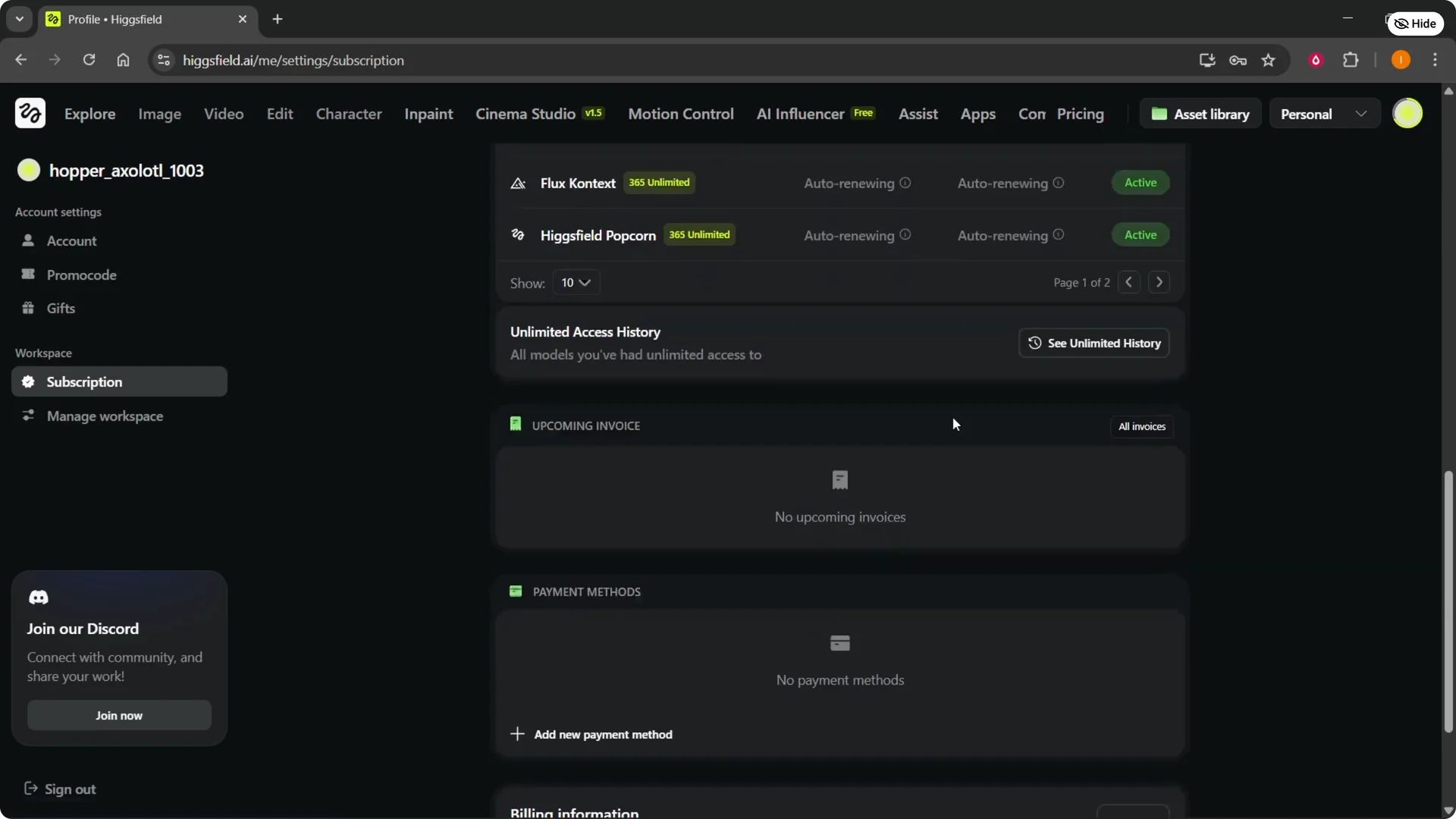This screenshot has height=819, width=1456.
Task: Click the Sign out icon
Action: pyautogui.click(x=30, y=788)
